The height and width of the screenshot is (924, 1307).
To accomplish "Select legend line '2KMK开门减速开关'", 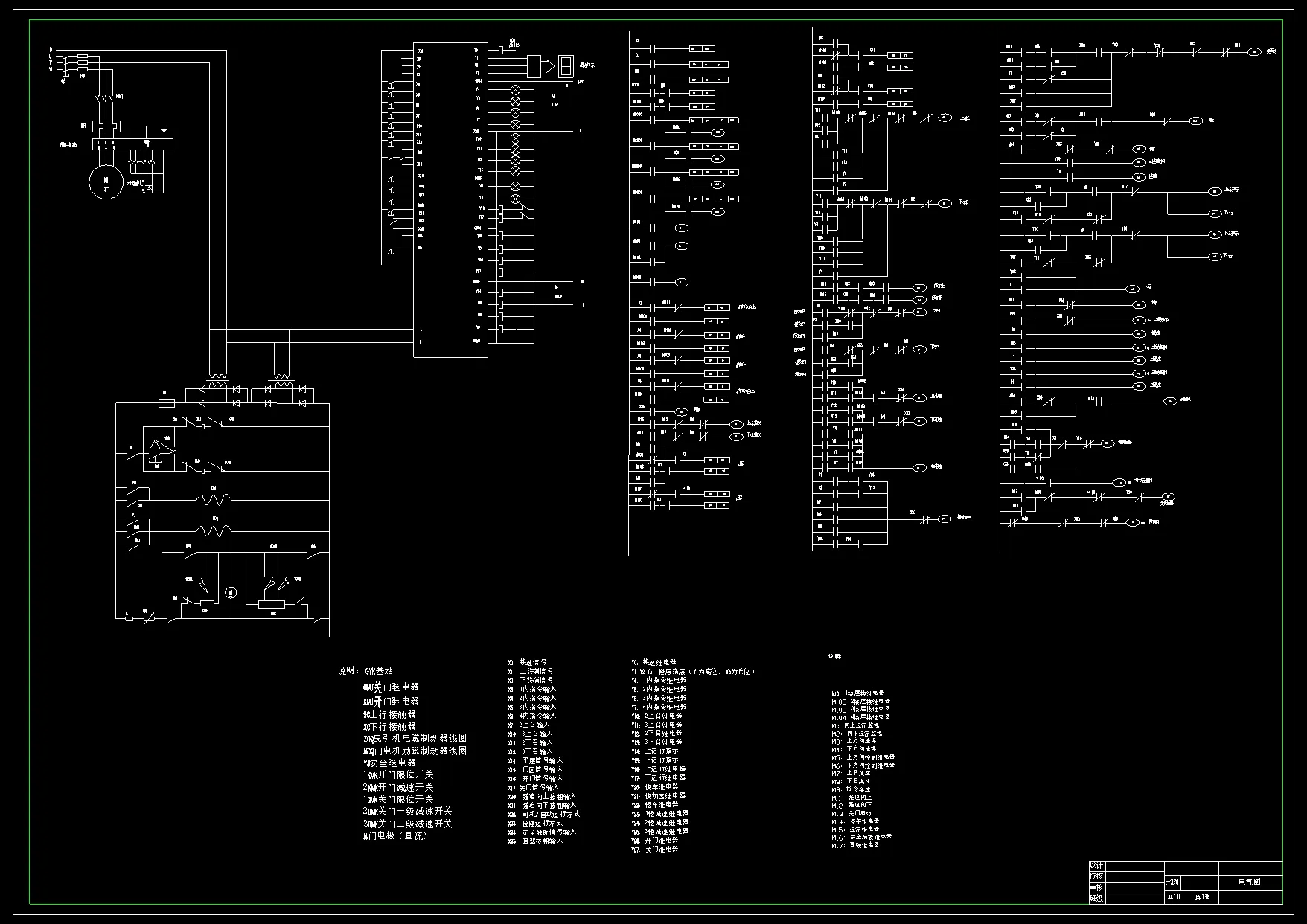I will 397,787.
